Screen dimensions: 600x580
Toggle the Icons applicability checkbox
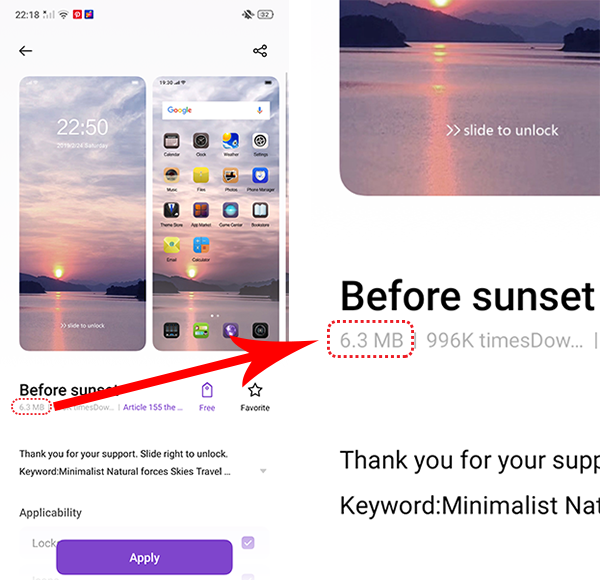[248, 576]
